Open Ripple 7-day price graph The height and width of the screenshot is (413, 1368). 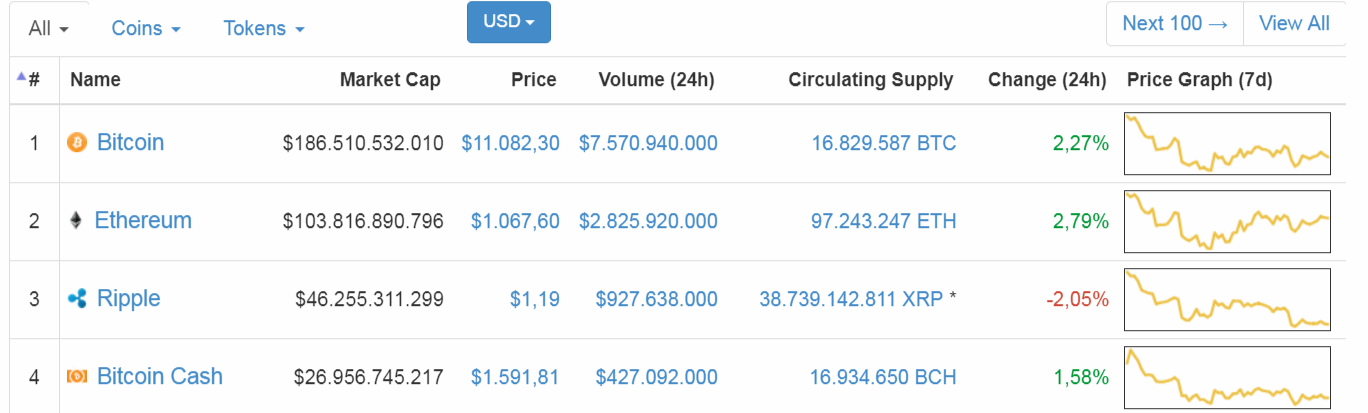(x=1227, y=299)
